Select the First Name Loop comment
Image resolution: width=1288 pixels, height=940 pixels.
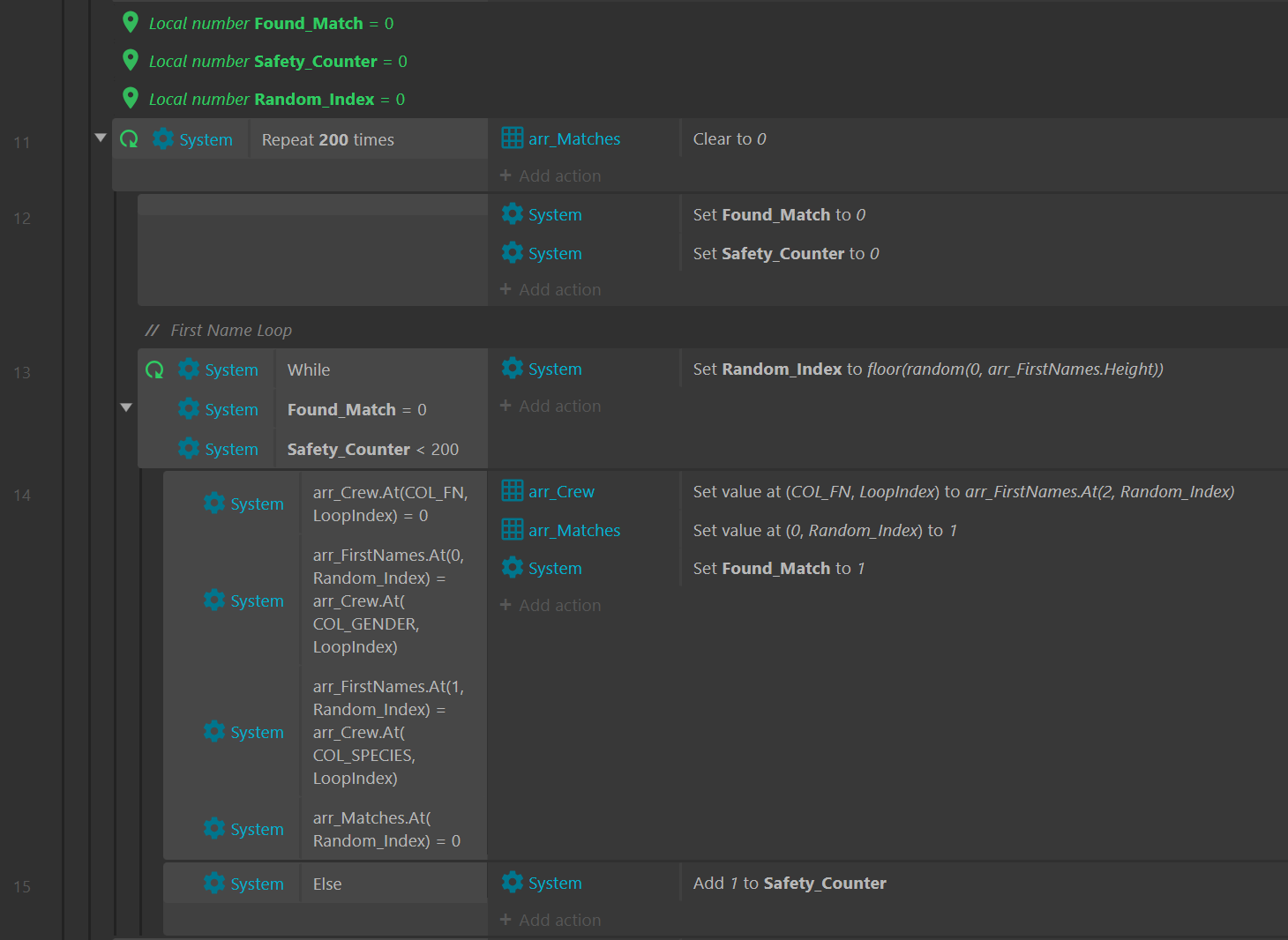[231, 330]
